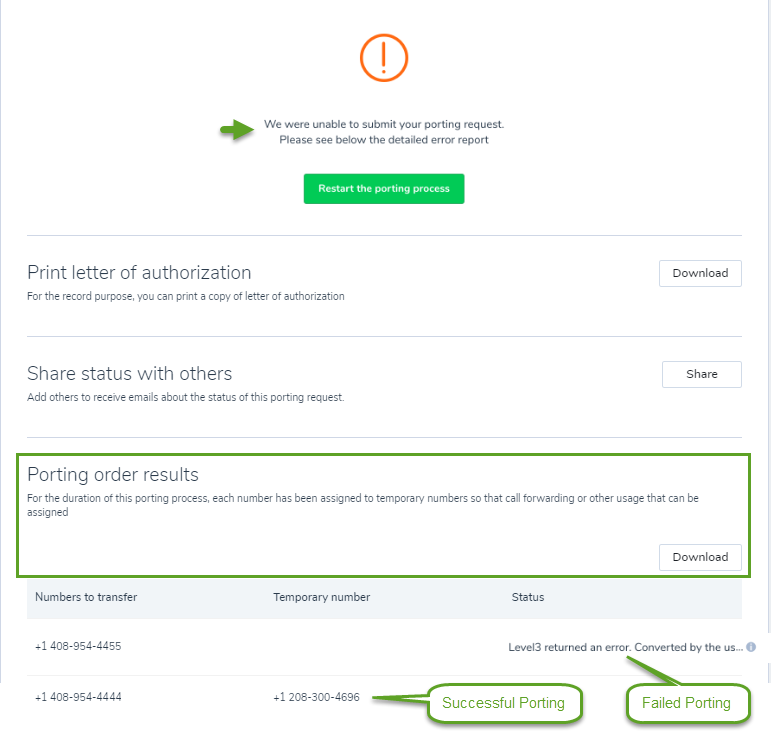Click the unable to submit porting request message
The image size is (771, 731).
[x=384, y=132]
